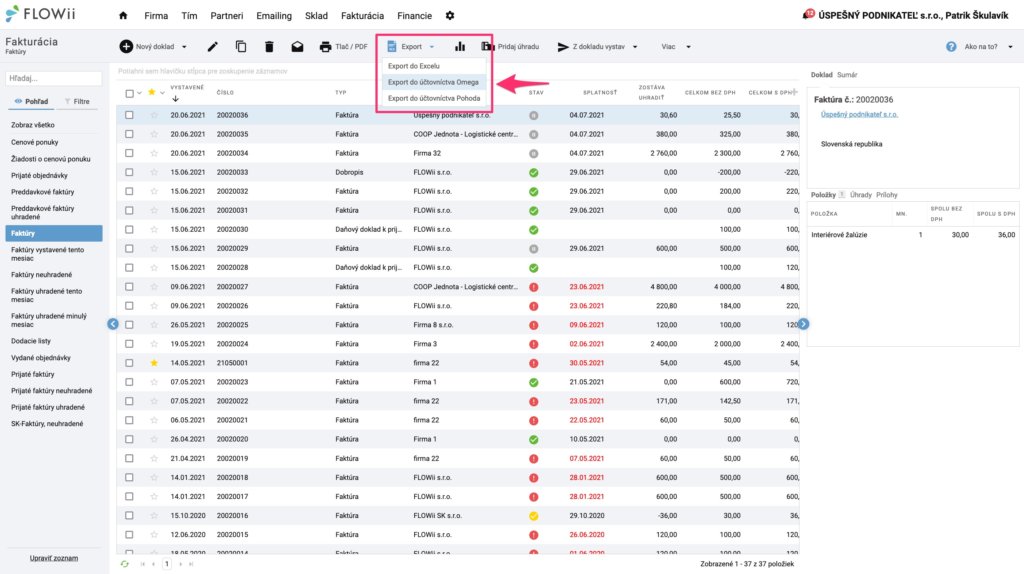Filter by star column header icon
Screen dimensions: 1024x574
tap(152, 92)
